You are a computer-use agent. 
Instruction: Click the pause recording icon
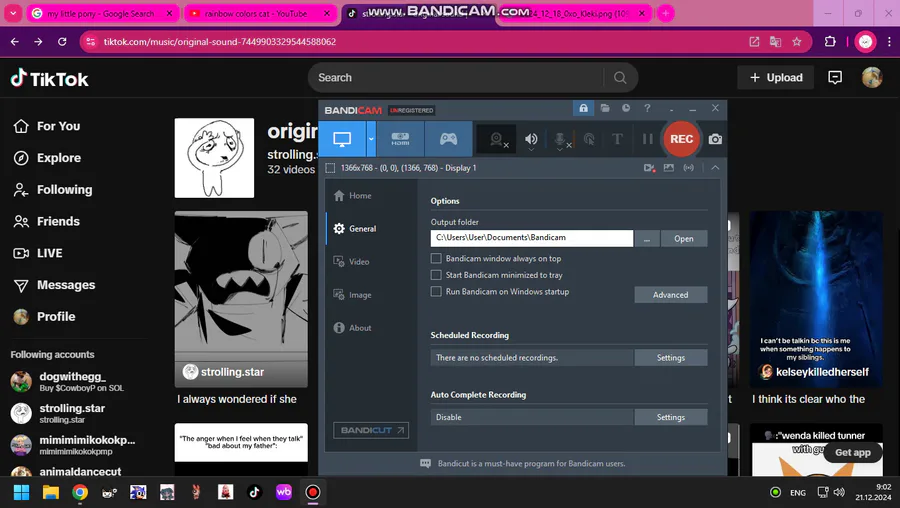(x=647, y=139)
